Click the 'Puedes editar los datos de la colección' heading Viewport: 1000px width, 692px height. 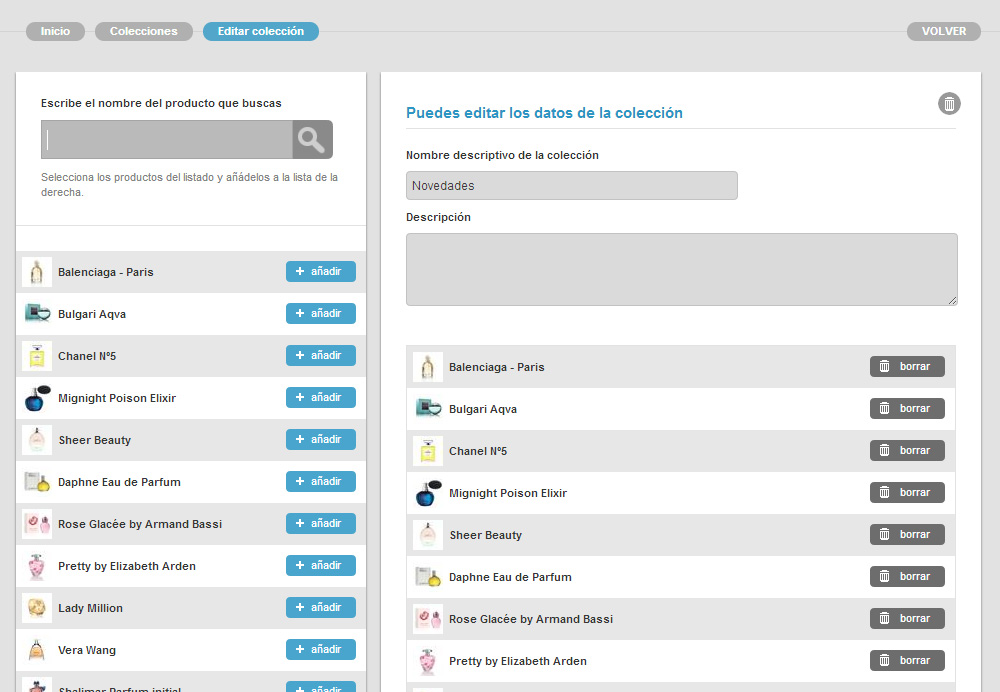(545, 113)
